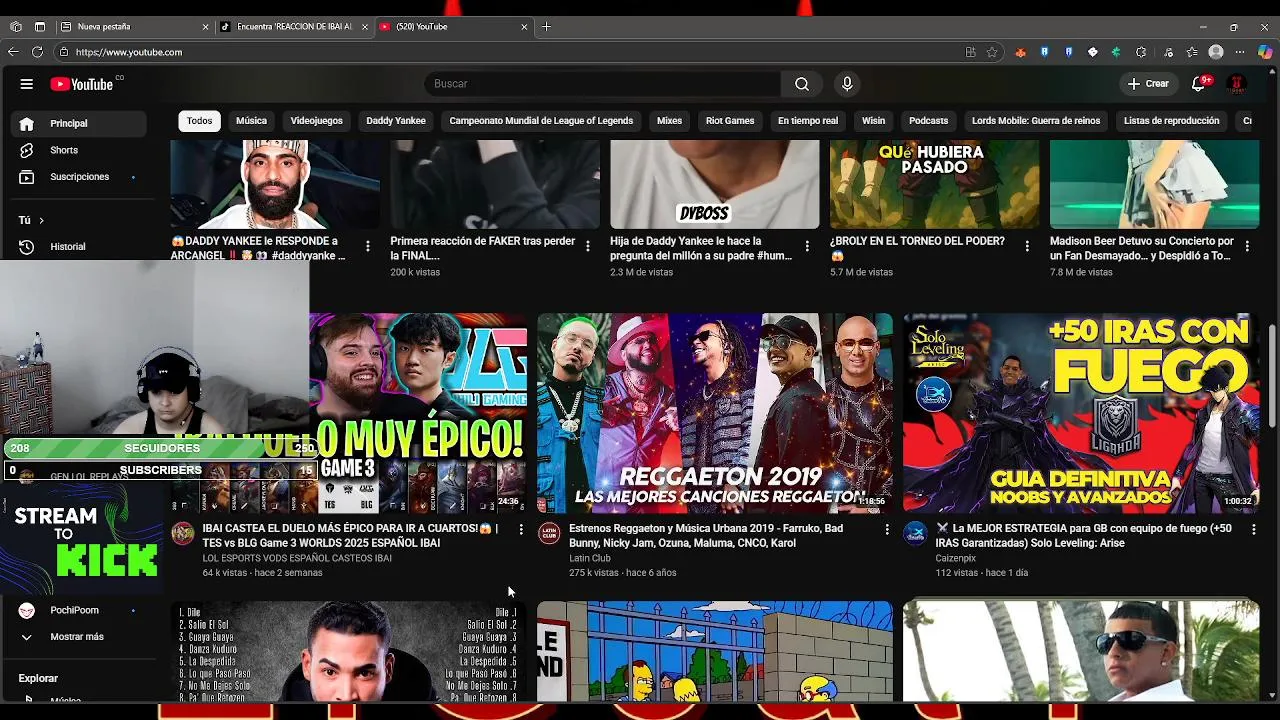The height and width of the screenshot is (720, 1280).
Task: Select the Música filter chip
Action: click(x=251, y=121)
